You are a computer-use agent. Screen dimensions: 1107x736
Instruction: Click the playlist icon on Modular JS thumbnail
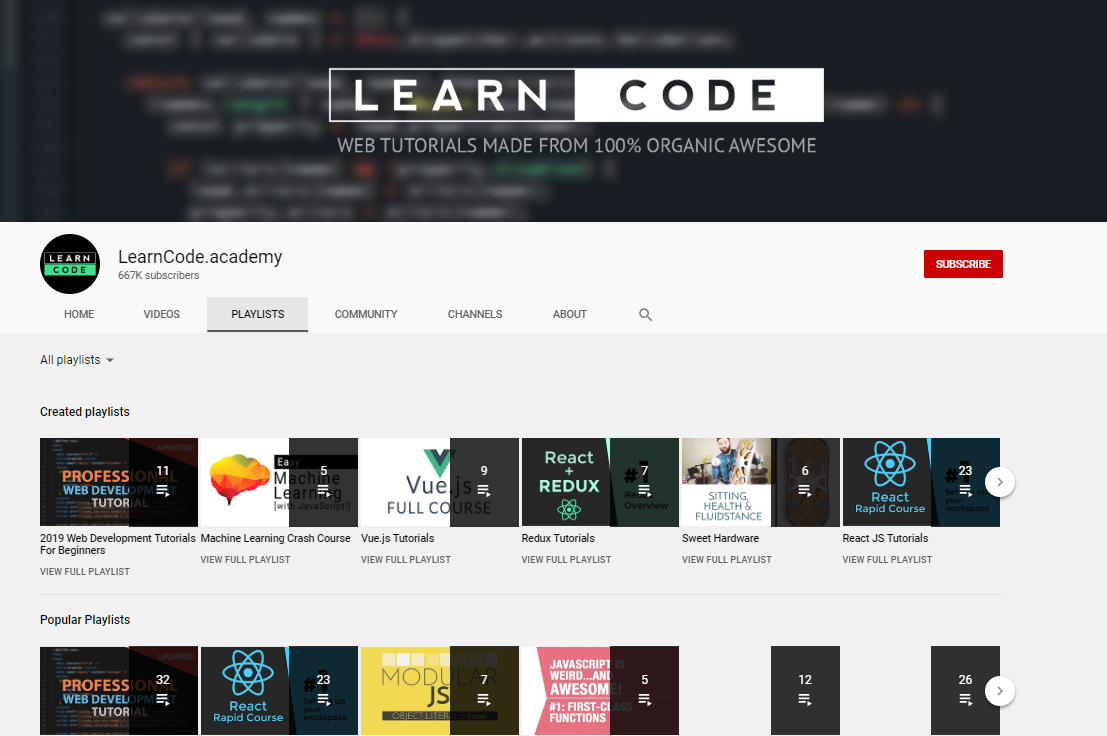click(484, 699)
